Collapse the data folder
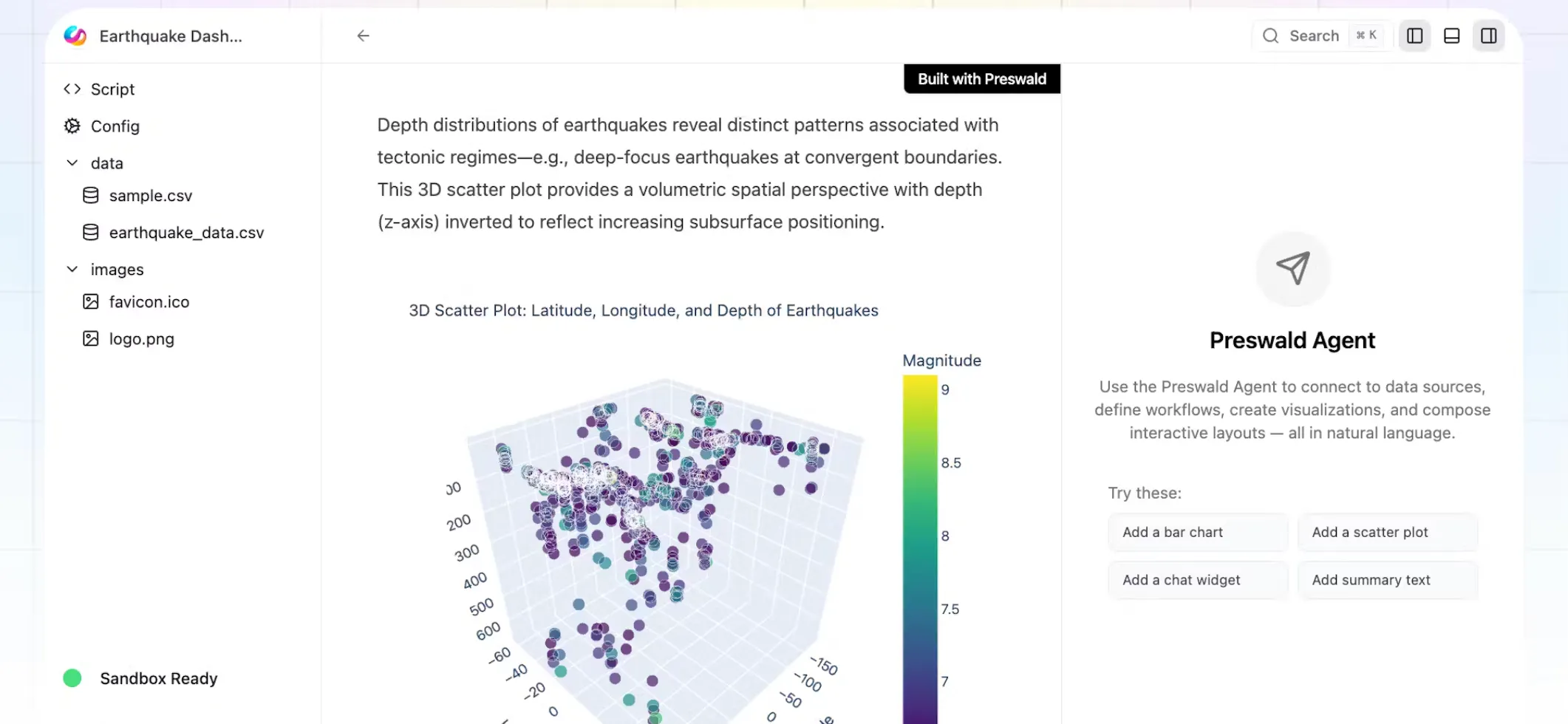1568x724 pixels. pyautogui.click(x=72, y=163)
